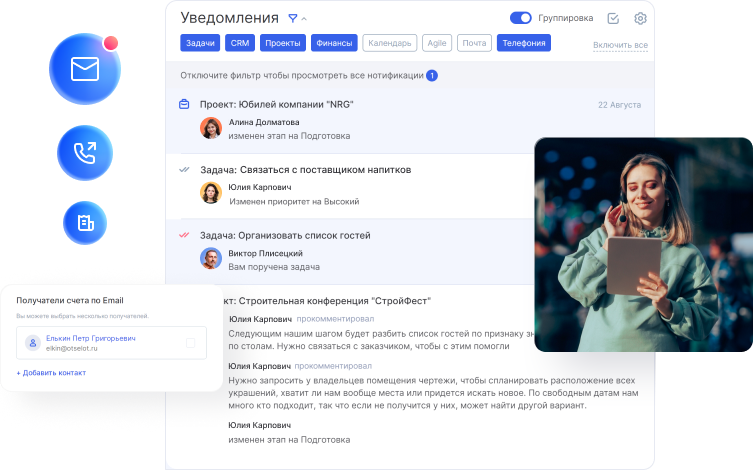Screen dimensions: 753x470
Task: Disable the Задачи filter chip
Action: coord(200,43)
